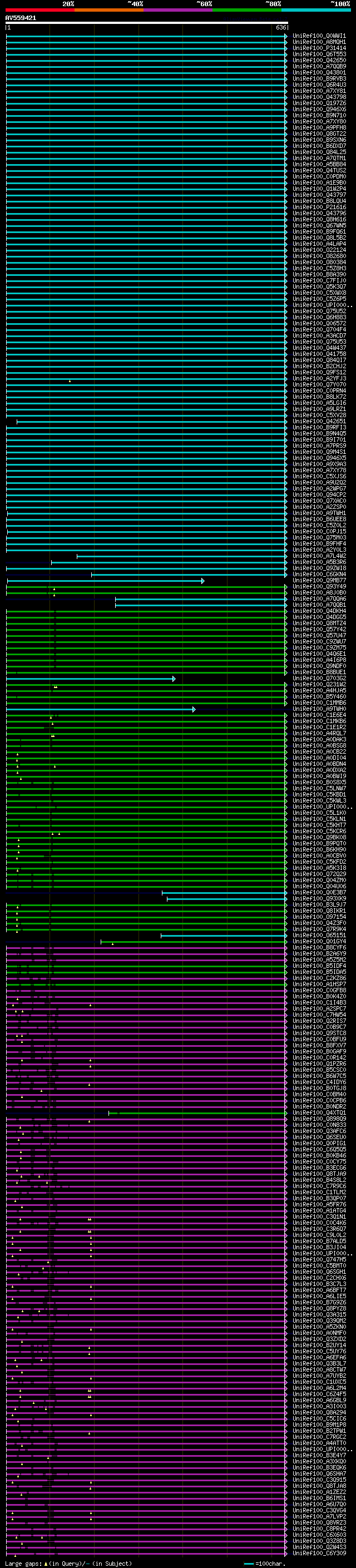Select the UniRef100_B9N710 label
This screenshot has width=356, height=1568.
319,115
